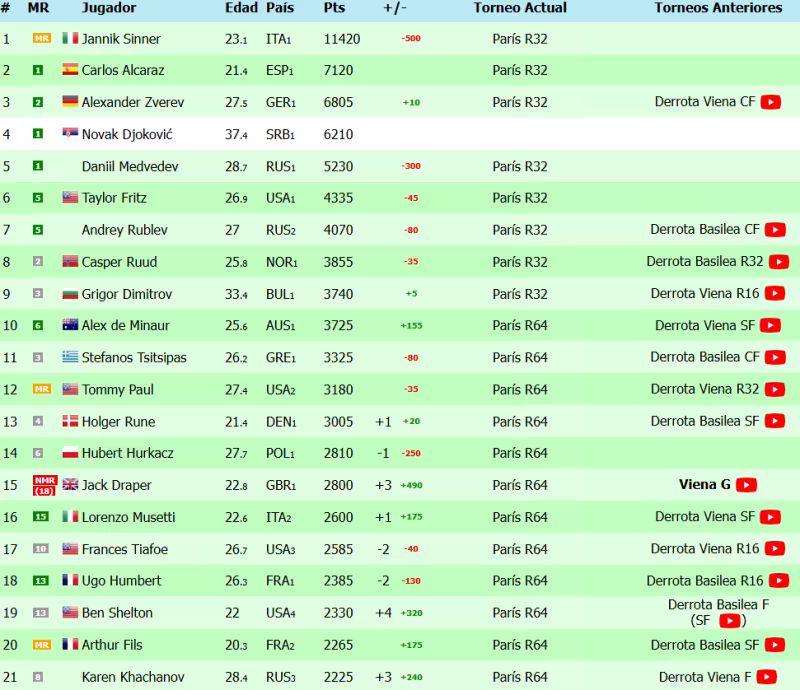Click YouTube icon in Grigor Dimitrov's row
Screen dimensions: 800x690
[x=774, y=293]
